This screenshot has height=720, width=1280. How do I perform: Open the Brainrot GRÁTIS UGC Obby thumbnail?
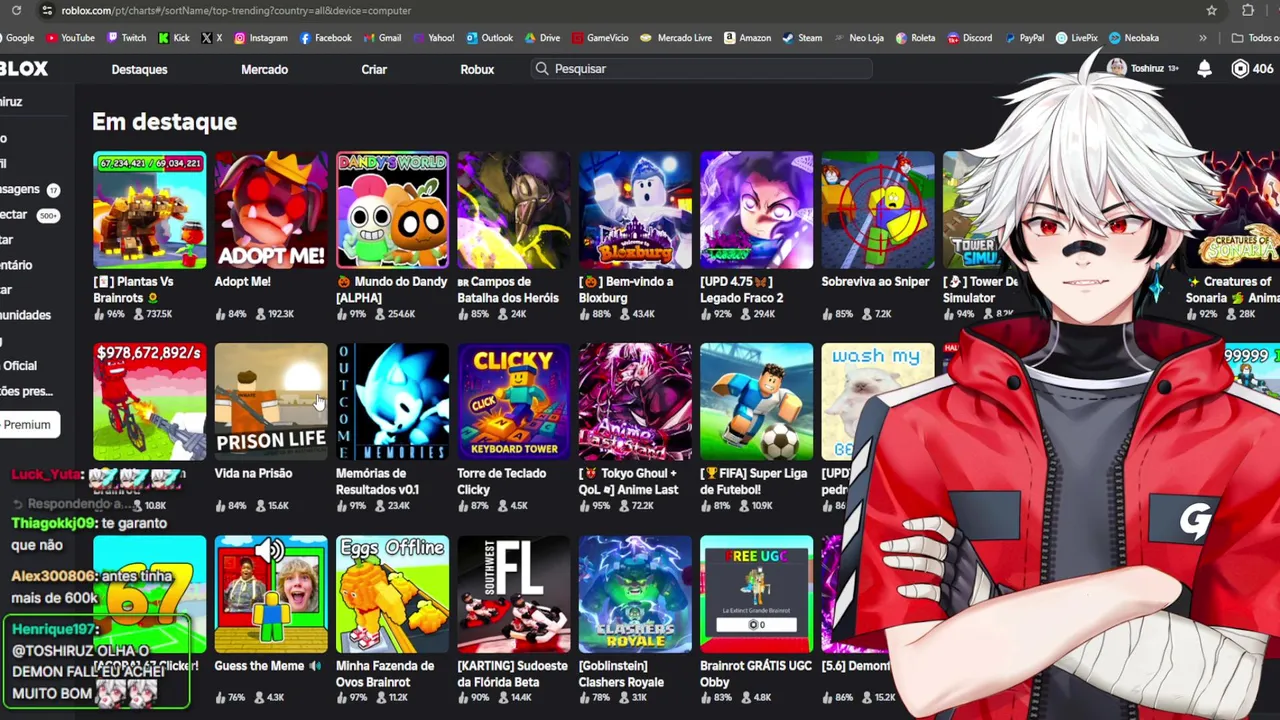757,594
